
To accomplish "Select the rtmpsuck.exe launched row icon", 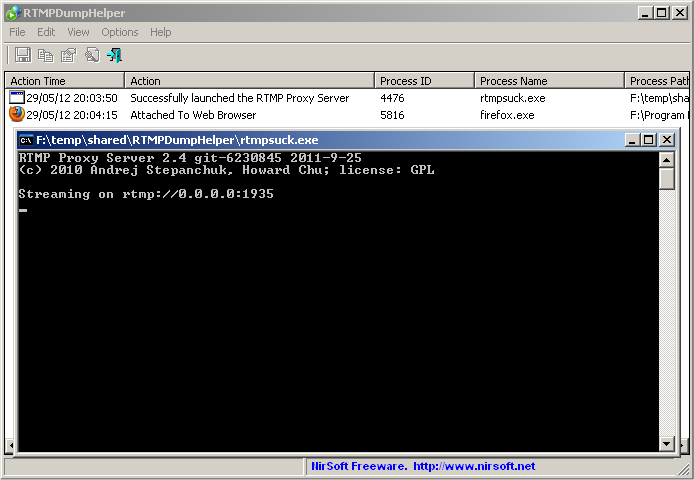I will 17,97.
